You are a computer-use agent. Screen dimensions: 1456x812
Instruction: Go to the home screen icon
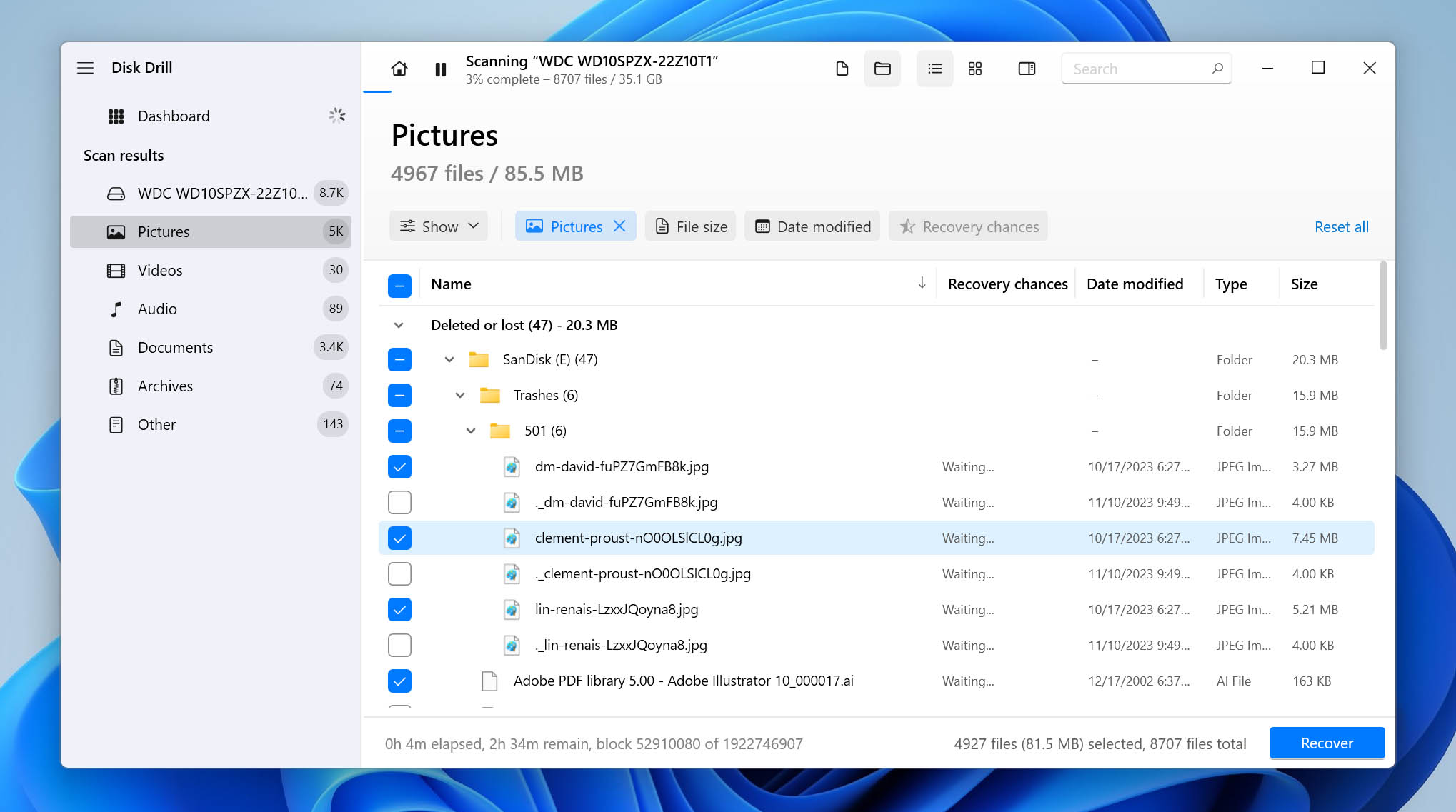399,69
